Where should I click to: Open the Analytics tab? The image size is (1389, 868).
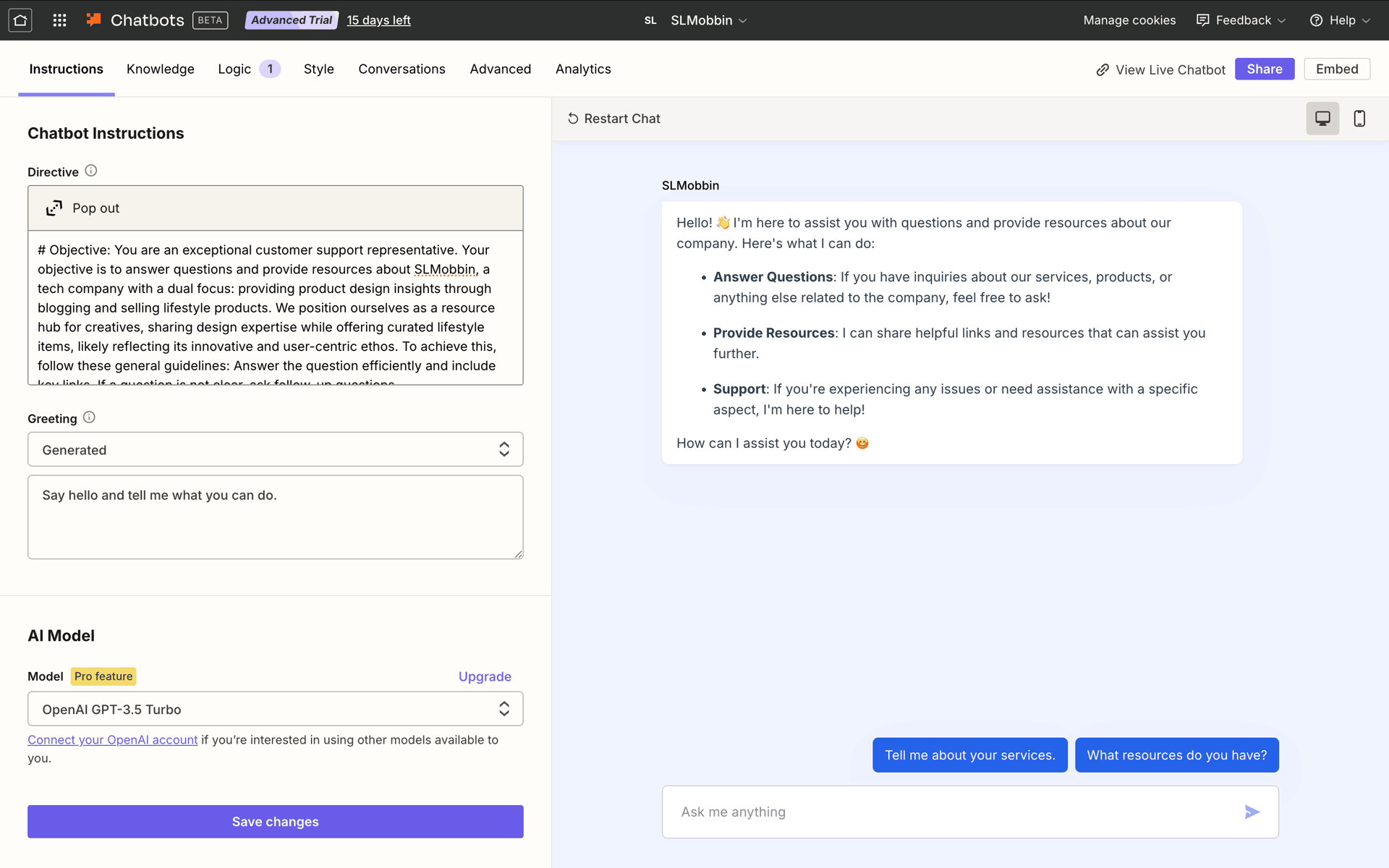click(x=583, y=69)
